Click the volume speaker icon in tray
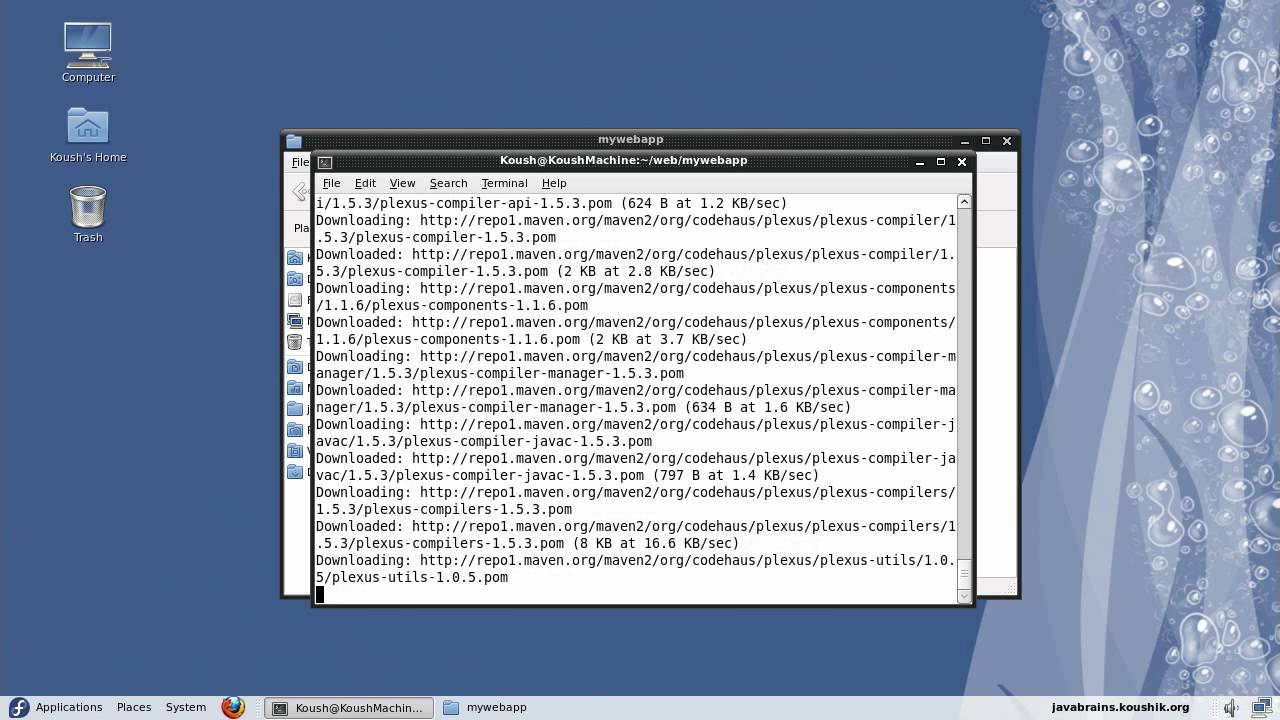Image resolution: width=1280 pixels, height=720 pixels. [x=1232, y=708]
